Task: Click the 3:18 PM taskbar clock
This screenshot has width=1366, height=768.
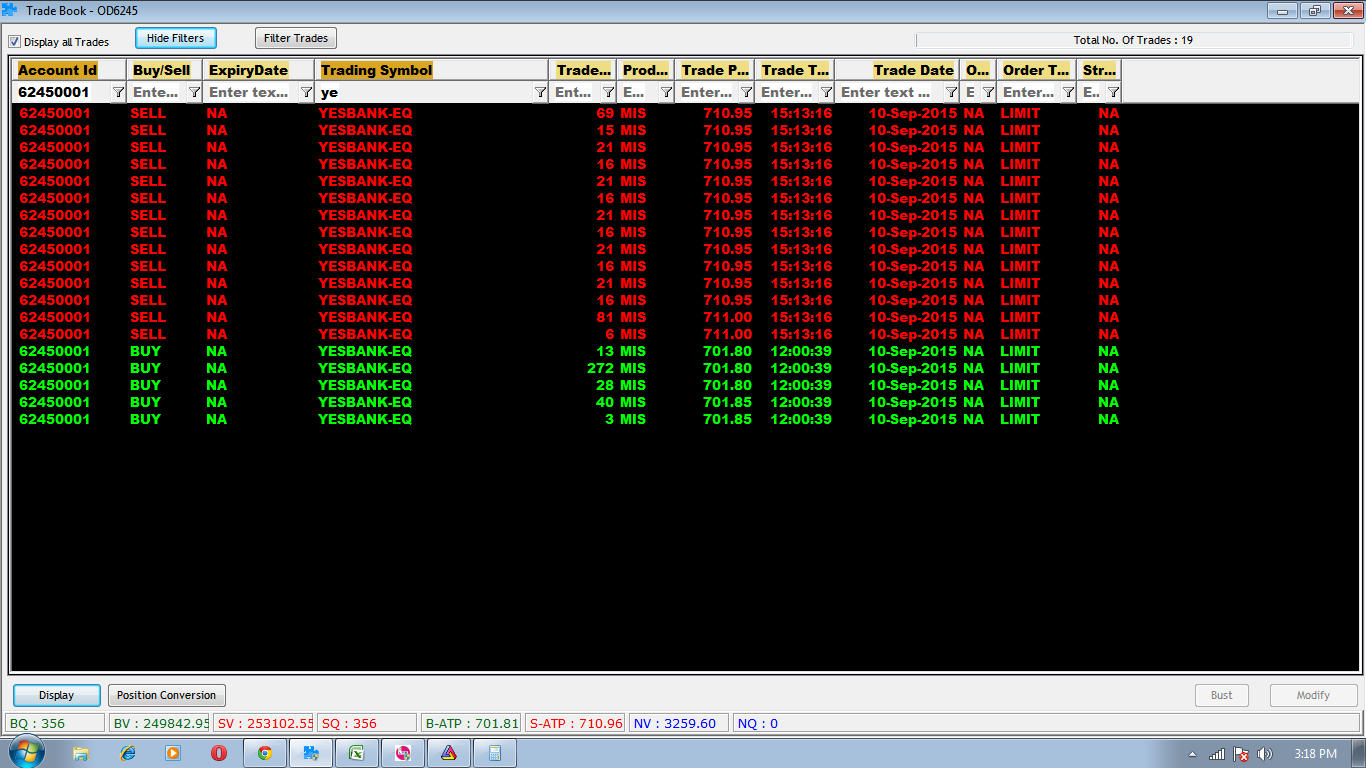Action: point(1315,754)
